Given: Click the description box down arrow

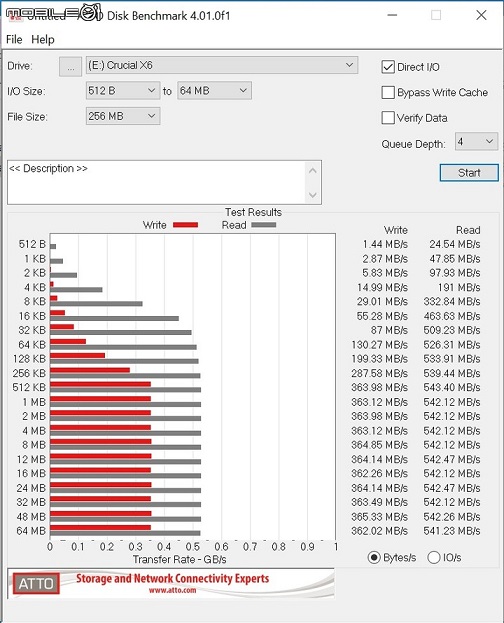Looking at the screenshot, I should coord(313,195).
